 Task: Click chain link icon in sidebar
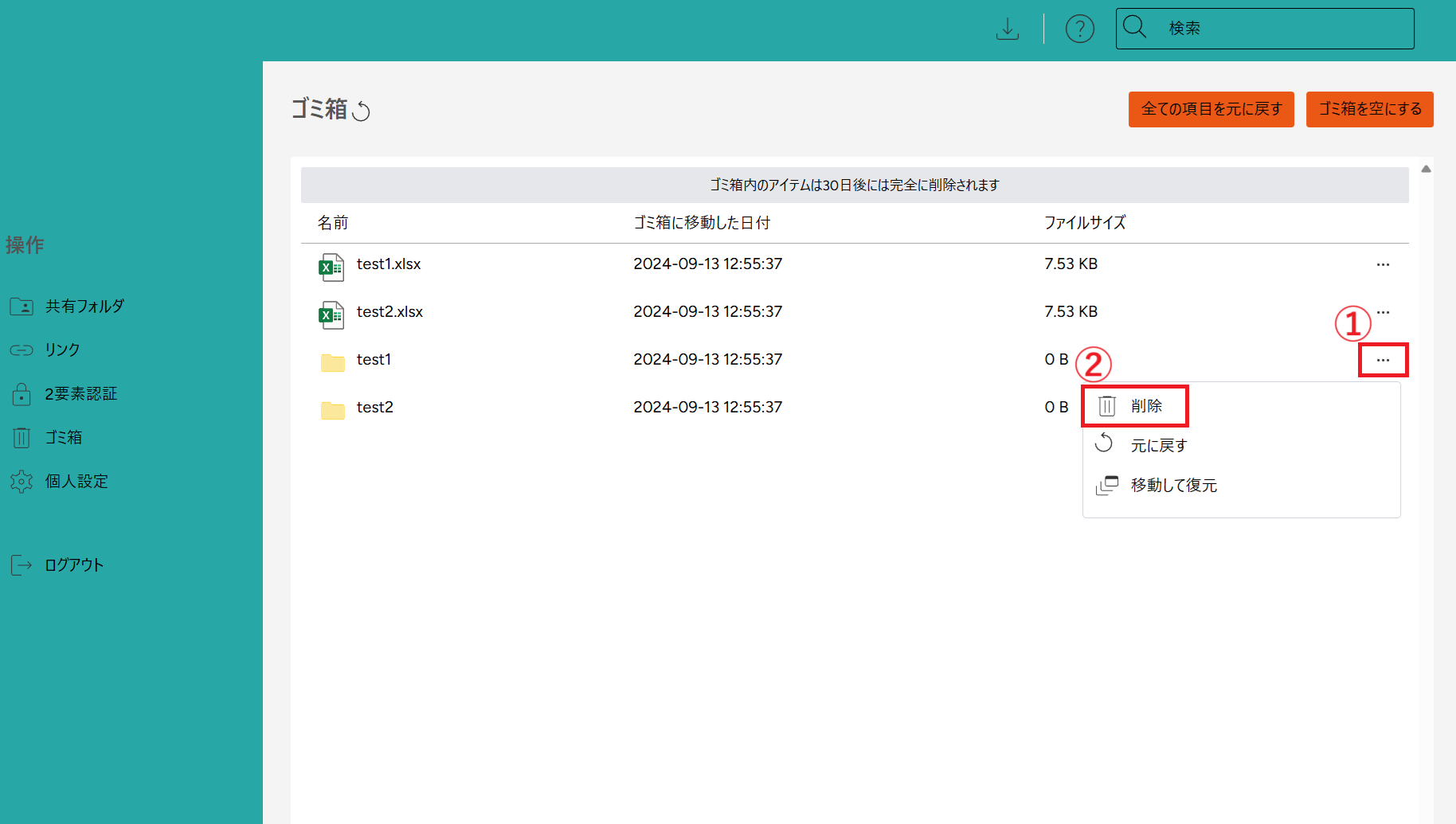pos(22,350)
